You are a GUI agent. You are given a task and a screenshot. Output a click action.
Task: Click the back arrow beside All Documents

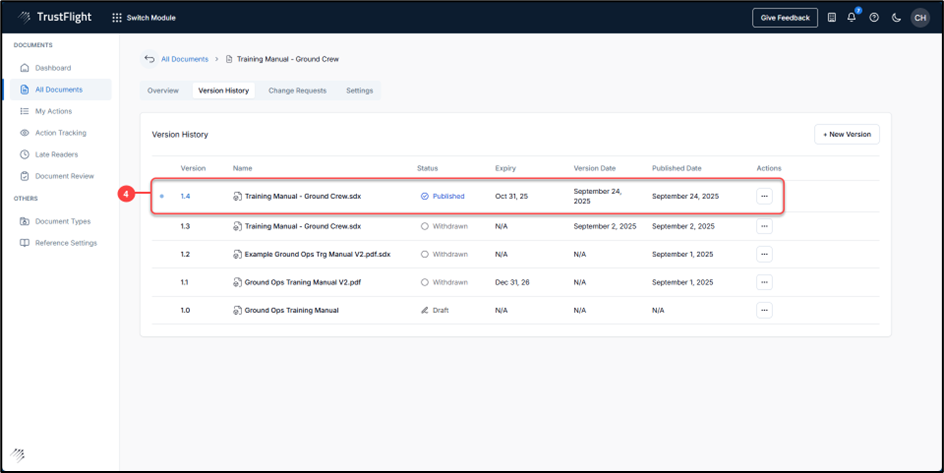149,59
